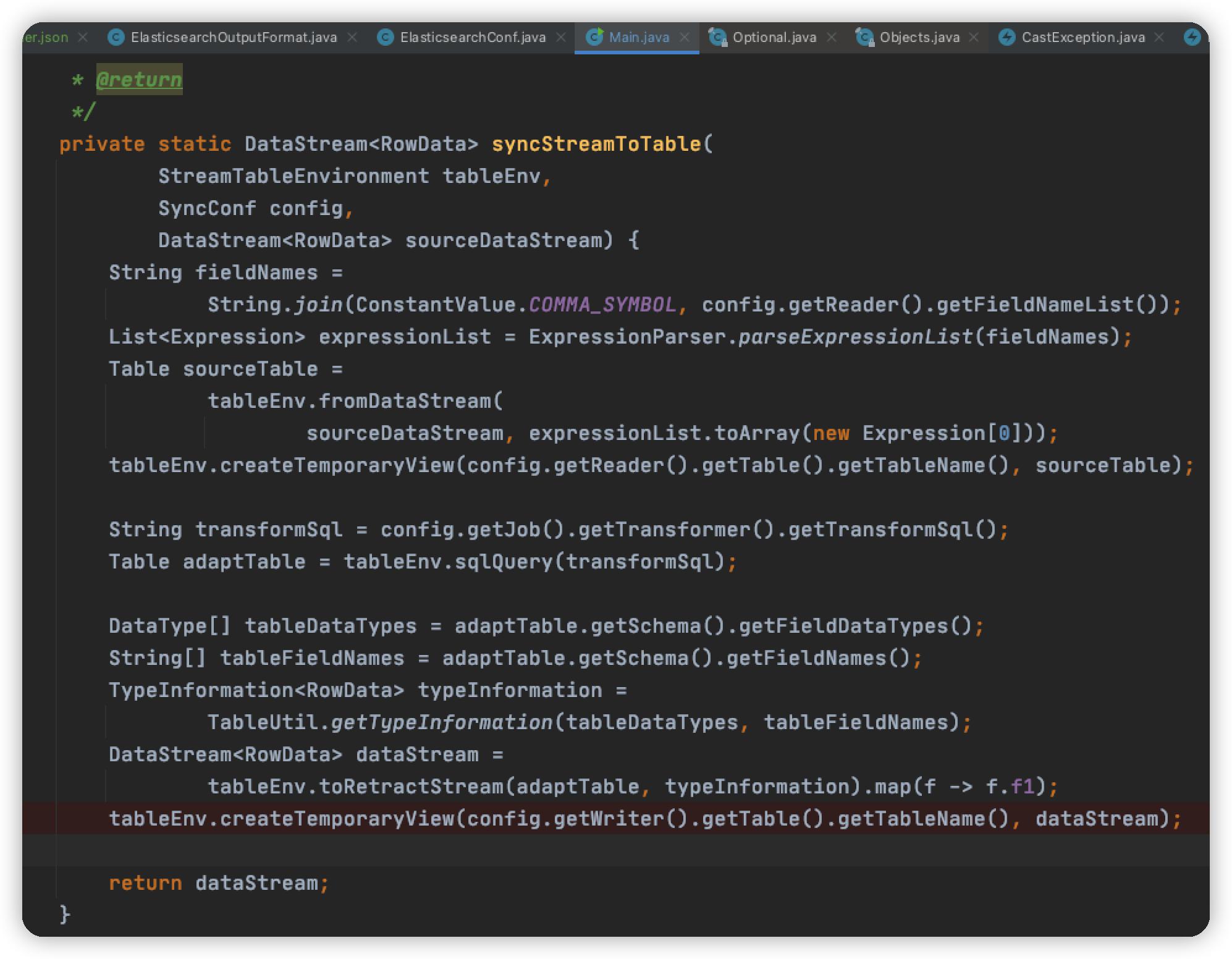This screenshot has height=959, width=1232.
Task: Click the exception icon on CastException.java tab
Action: [x=1007, y=38]
